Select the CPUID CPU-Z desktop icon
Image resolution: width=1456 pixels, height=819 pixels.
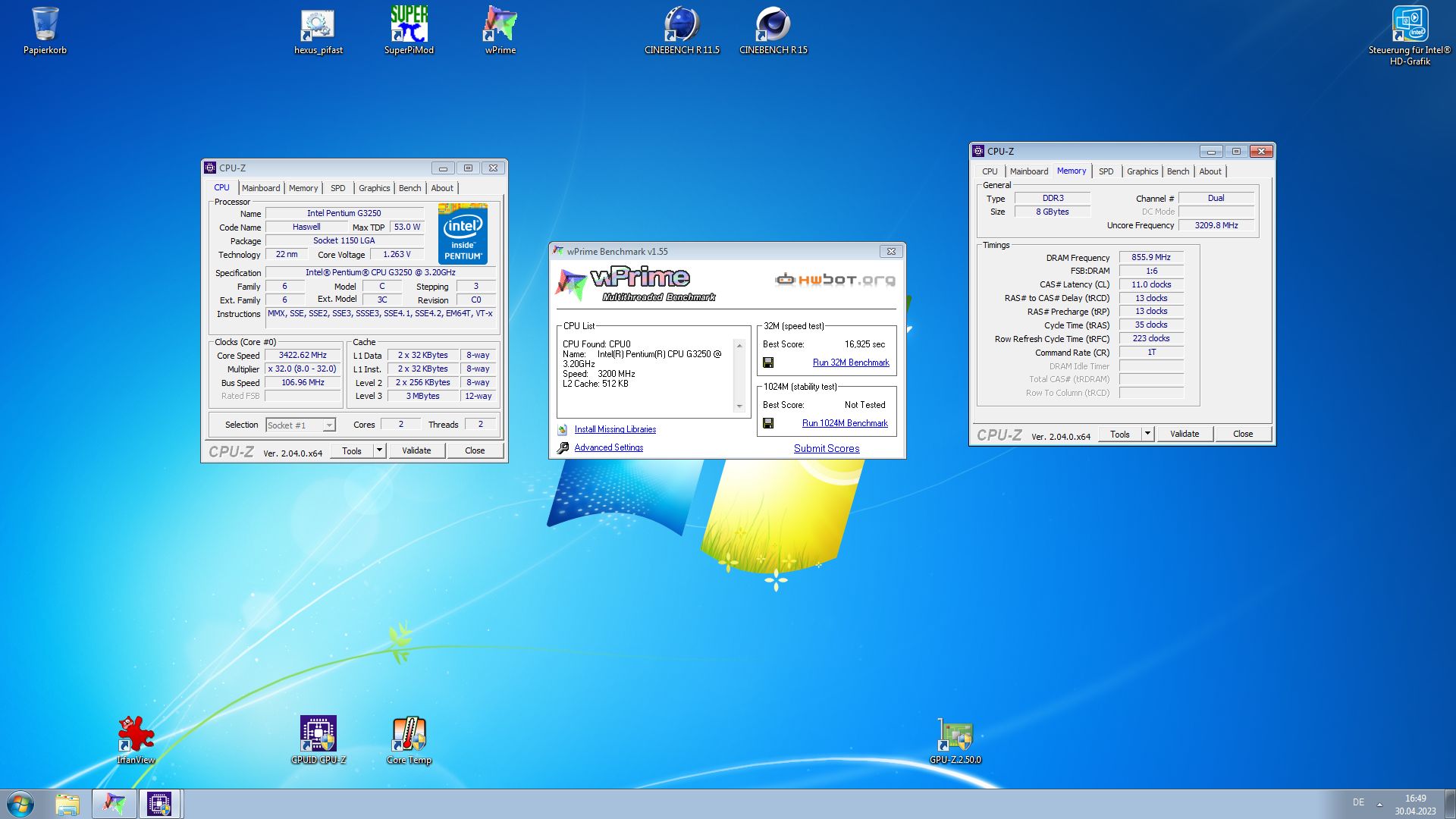click(x=318, y=739)
